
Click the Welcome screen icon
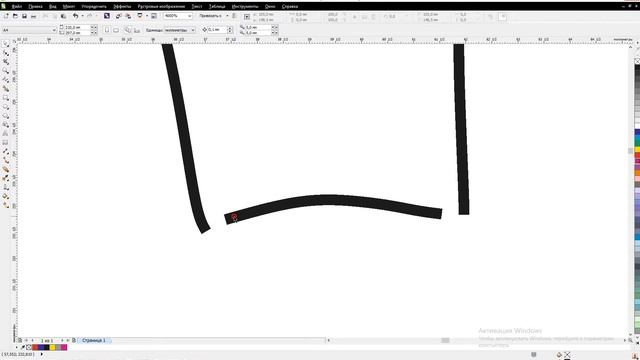154,16
